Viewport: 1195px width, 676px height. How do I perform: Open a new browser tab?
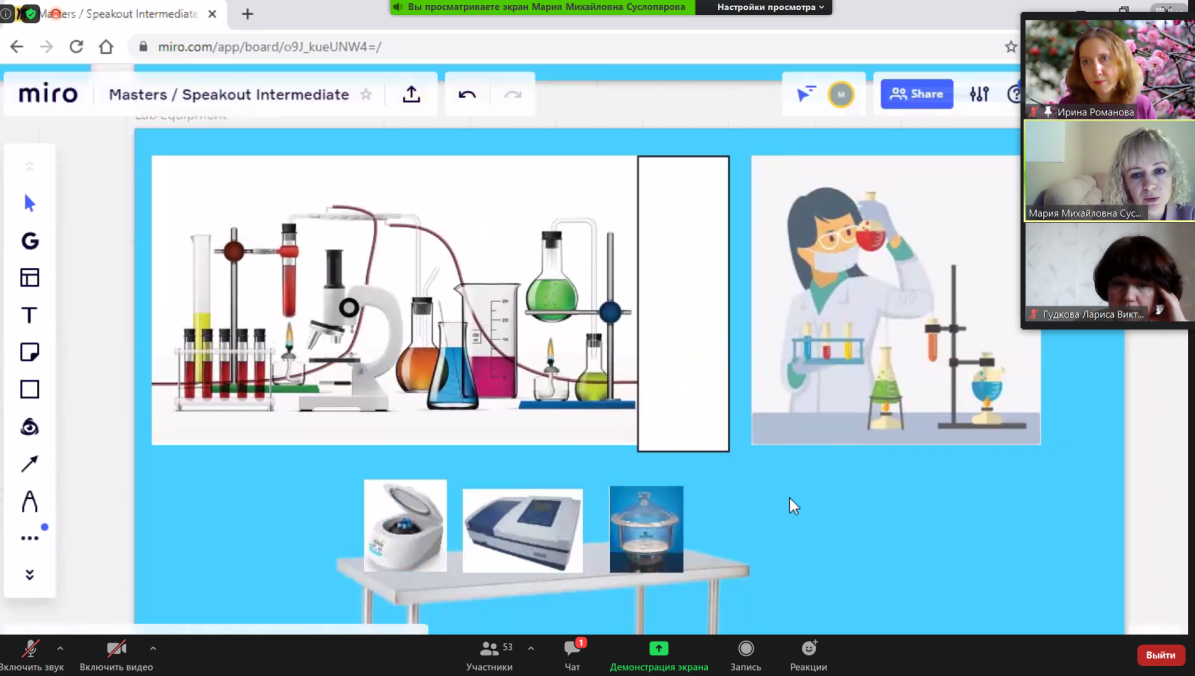(x=248, y=14)
